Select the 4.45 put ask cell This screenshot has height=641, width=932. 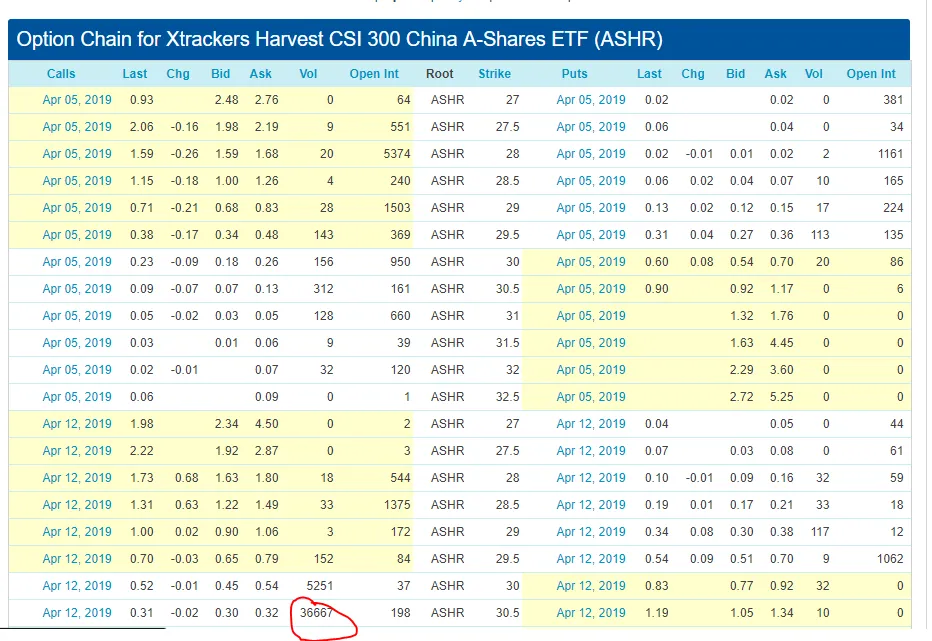pyautogui.click(x=781, y=343)
